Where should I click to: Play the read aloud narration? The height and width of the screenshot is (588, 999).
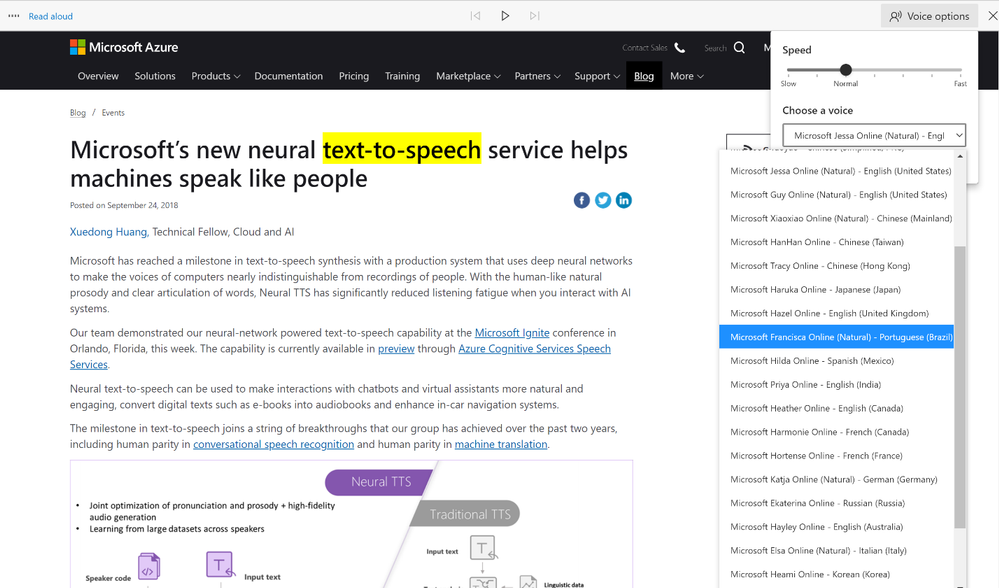click(505, 16)
